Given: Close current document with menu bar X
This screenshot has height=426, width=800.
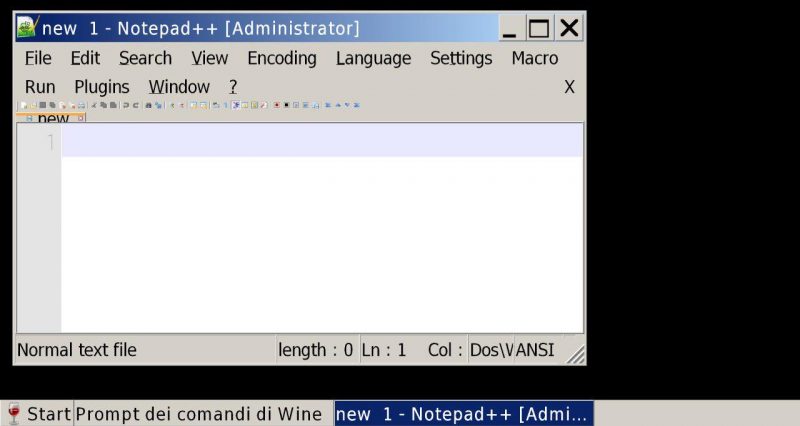Looking at the screenshot, I should tap(569, 87).
